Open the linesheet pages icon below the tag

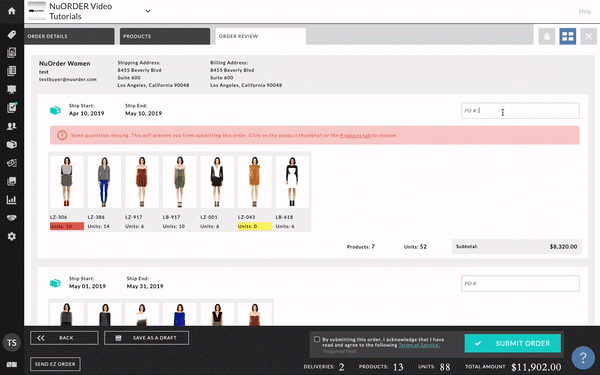pyautogui.click(x=11, y=52)
